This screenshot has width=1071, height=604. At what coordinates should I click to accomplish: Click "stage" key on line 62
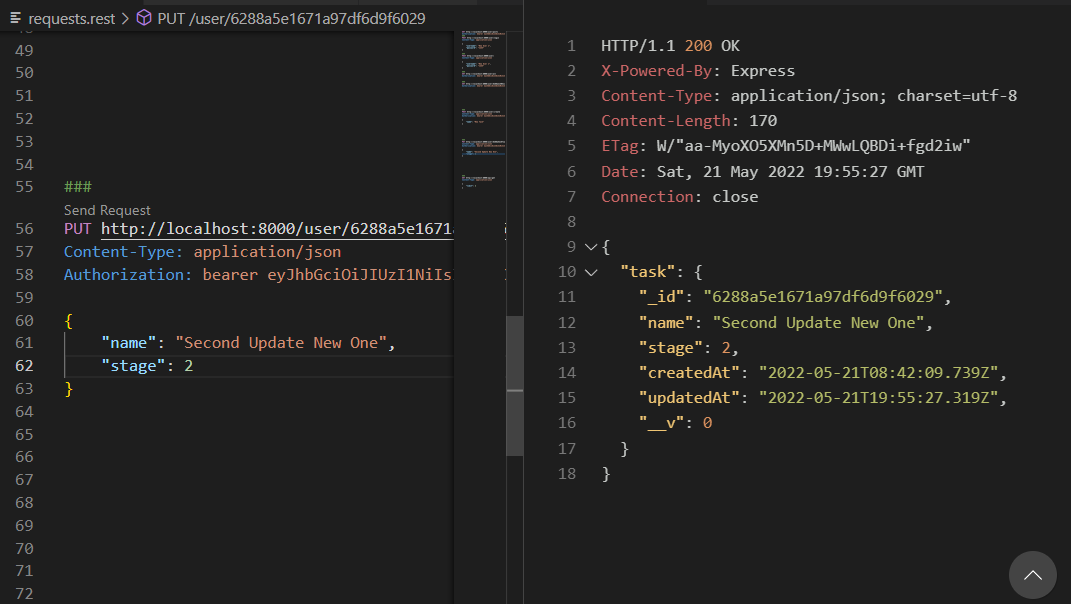click(133, 366)
